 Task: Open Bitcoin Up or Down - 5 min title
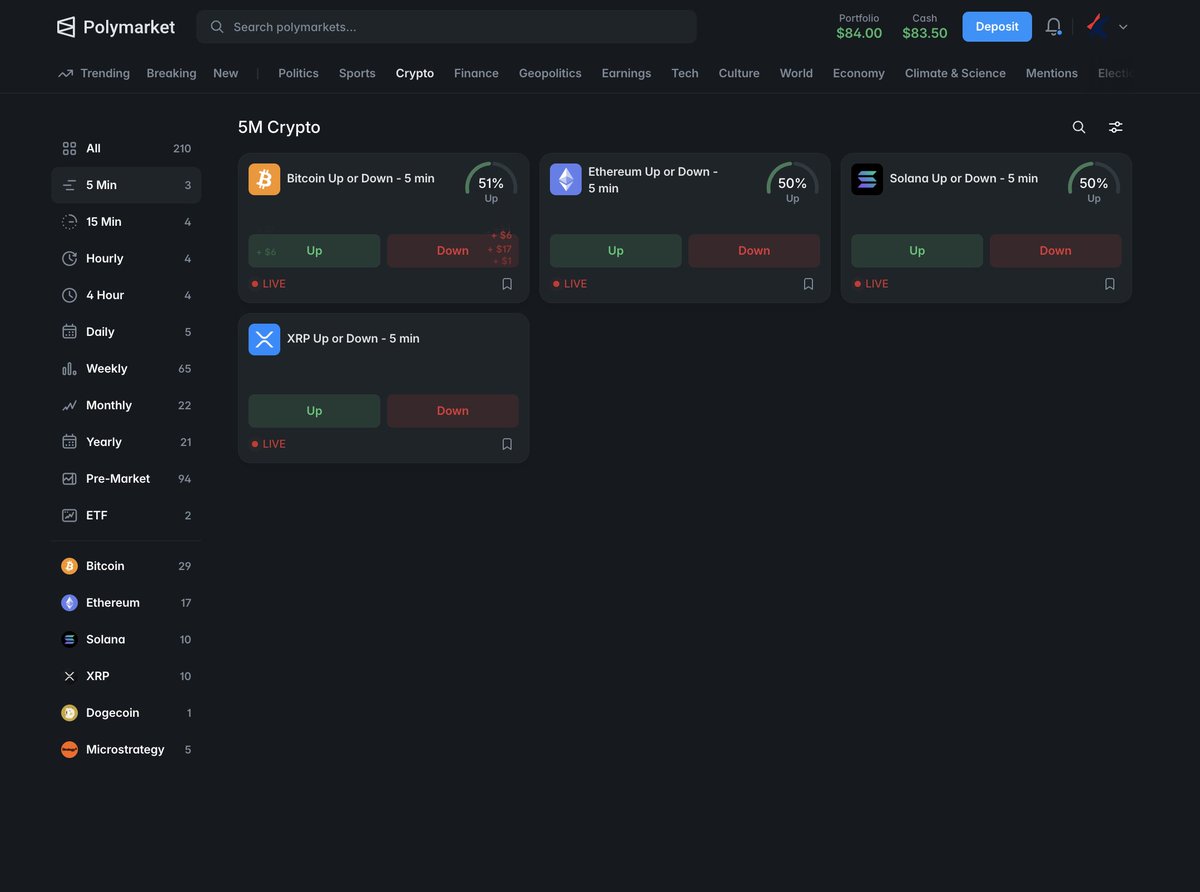(361, 179)
